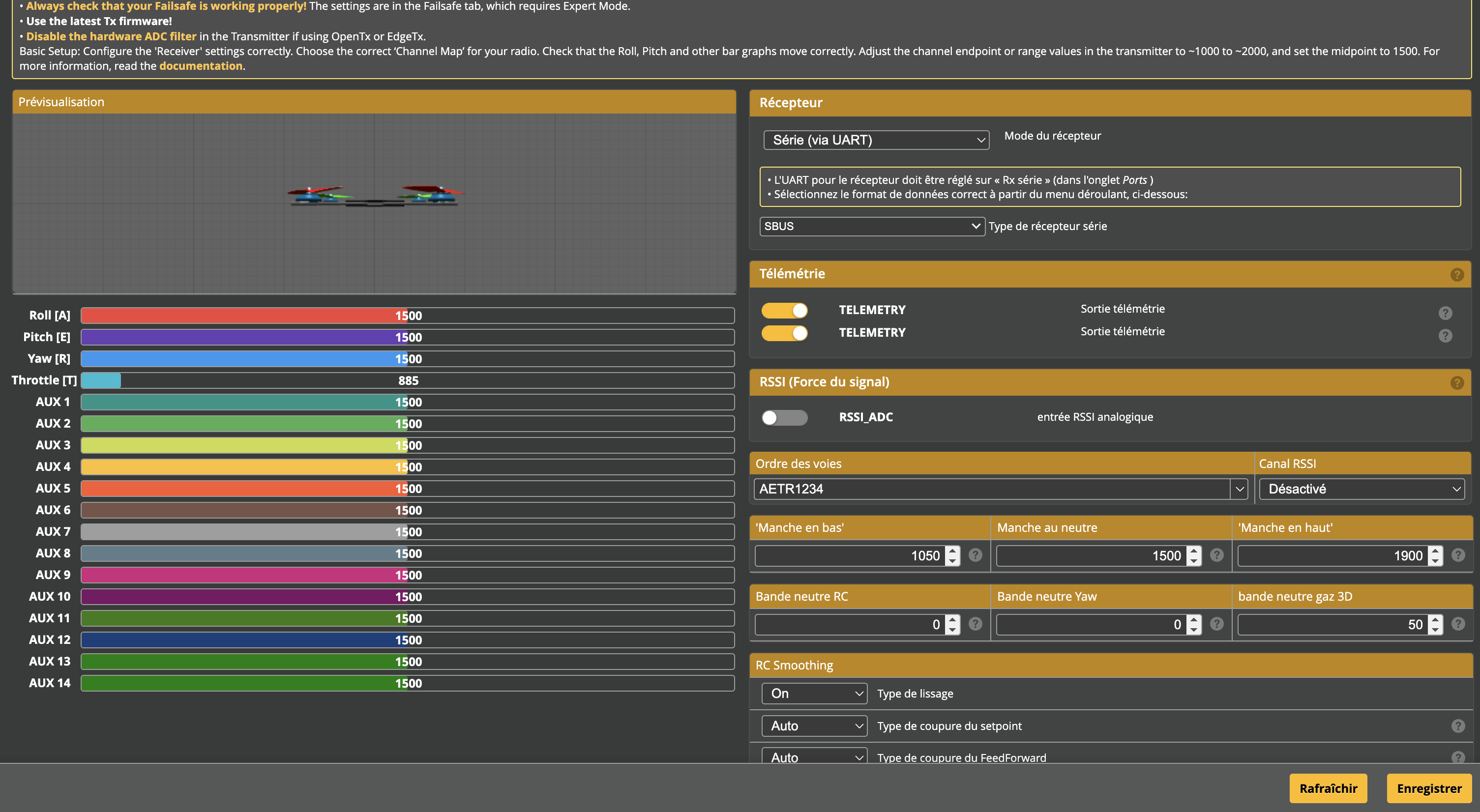The width and height of the screenshot is (1480, 812).
Task: Open the SBUS serial receiver type dropdown
Action: click(x=872, y=226)
